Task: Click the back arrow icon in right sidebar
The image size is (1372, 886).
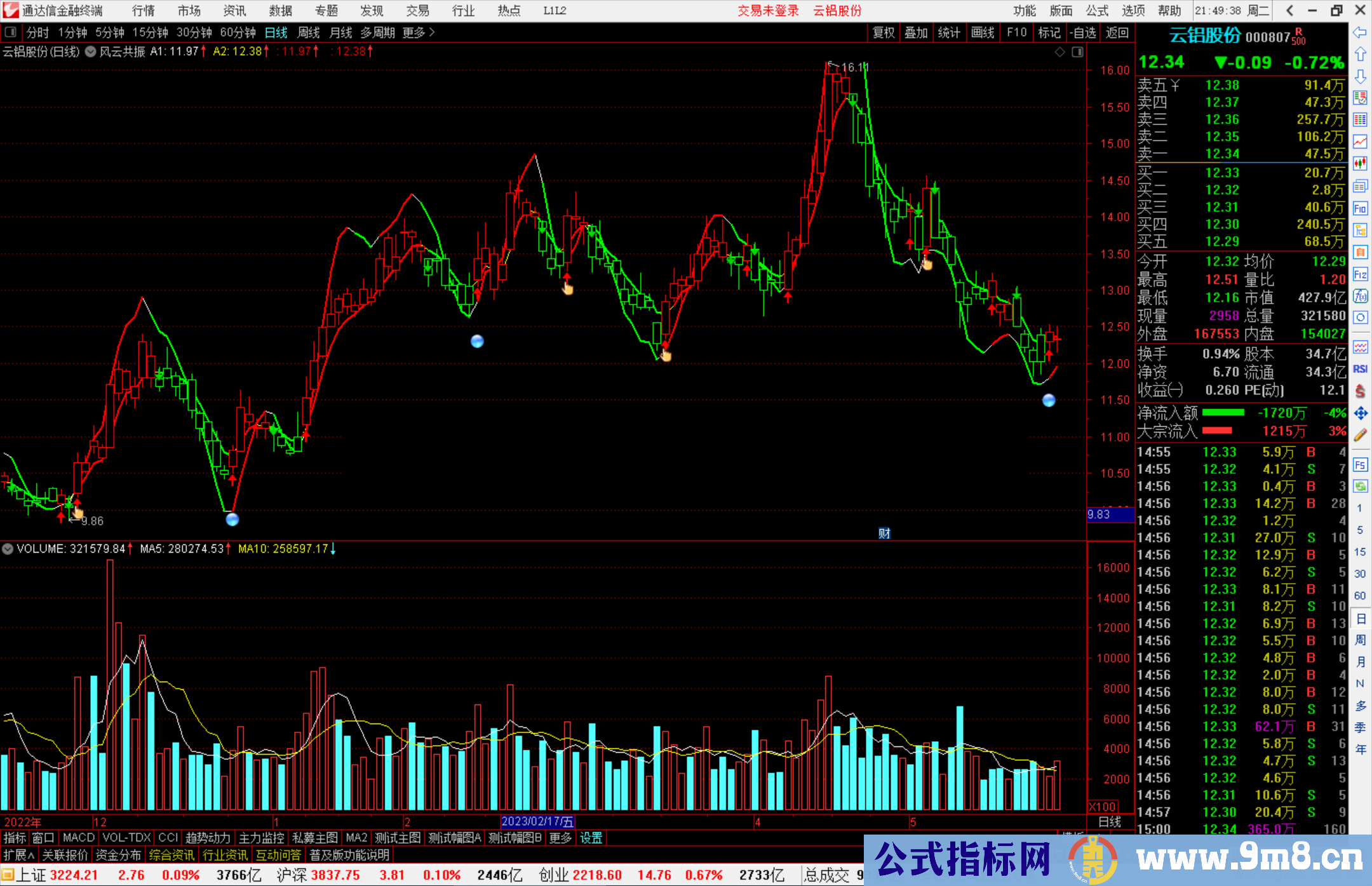Action: point(1360,32)
